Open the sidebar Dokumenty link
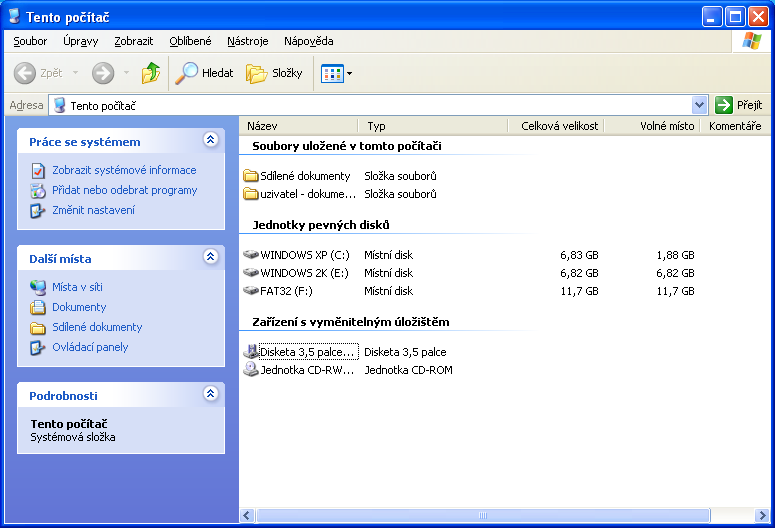Image resolution: width=775 pixels, height=528 pixels. (x=79, y=307)
